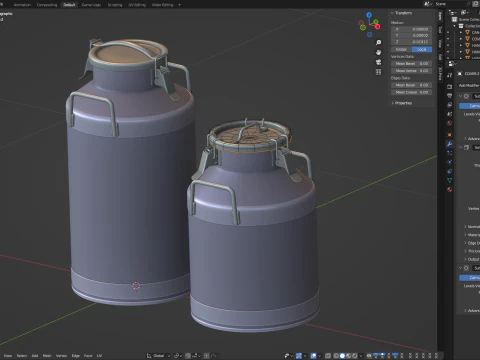Switch perspective/orthographic with the grid icon
This screenshot has height=360, width=480.
pos(378,72)
